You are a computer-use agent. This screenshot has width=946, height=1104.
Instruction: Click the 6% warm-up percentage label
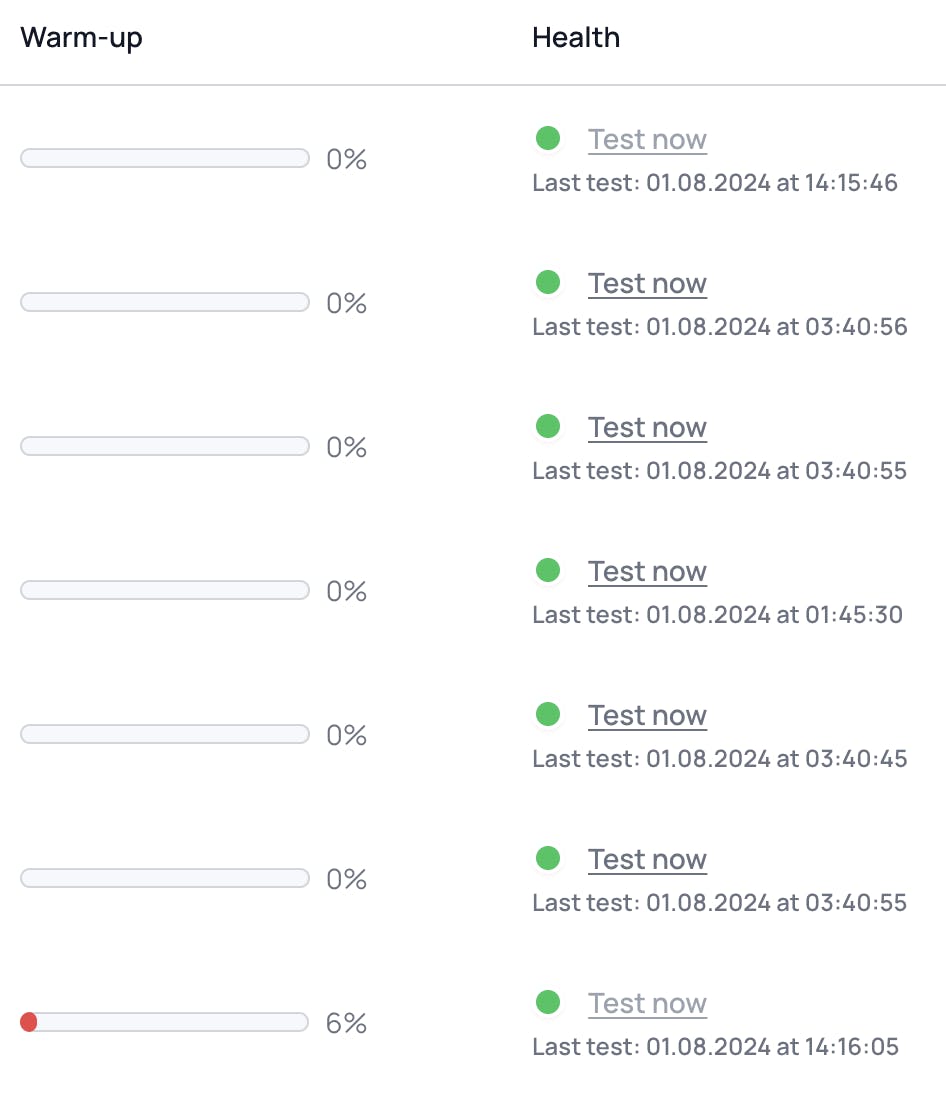coord(346,1024)
